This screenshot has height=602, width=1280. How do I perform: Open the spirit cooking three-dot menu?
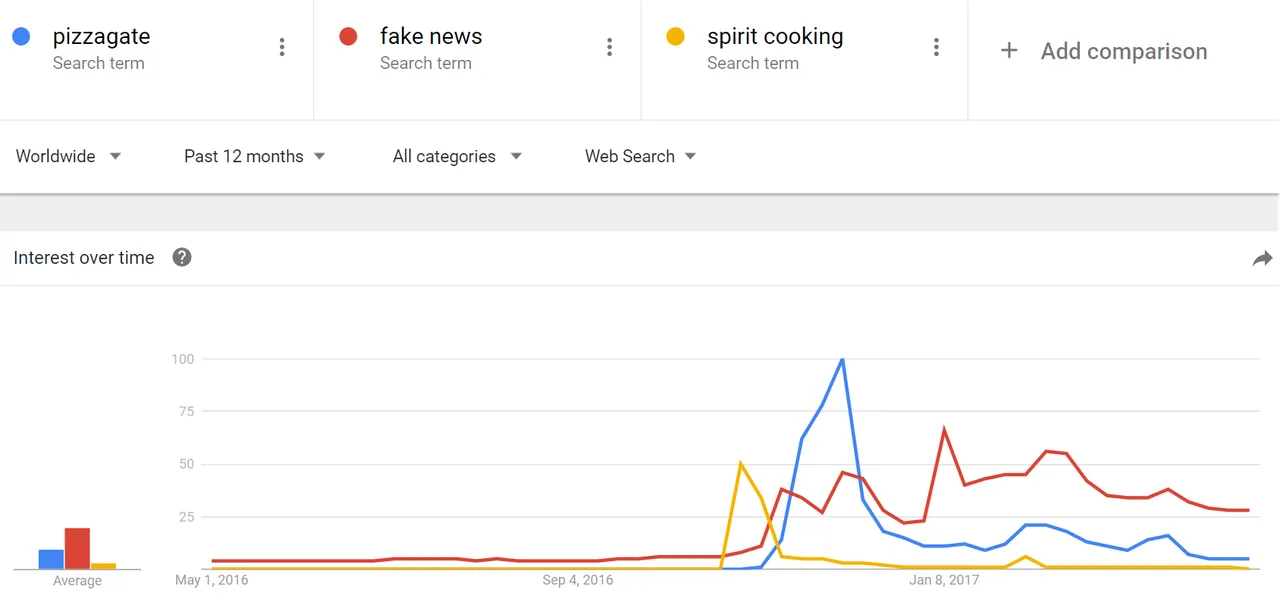(936, 47)
